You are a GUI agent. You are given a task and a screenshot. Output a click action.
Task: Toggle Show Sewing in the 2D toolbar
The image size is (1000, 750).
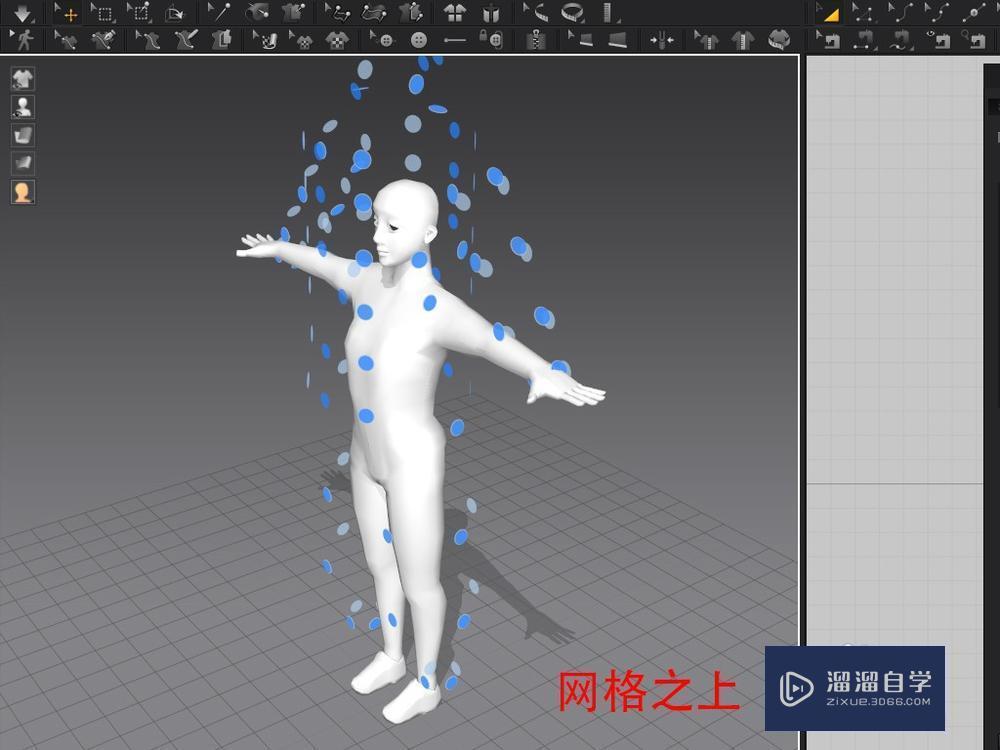[938, 41]
